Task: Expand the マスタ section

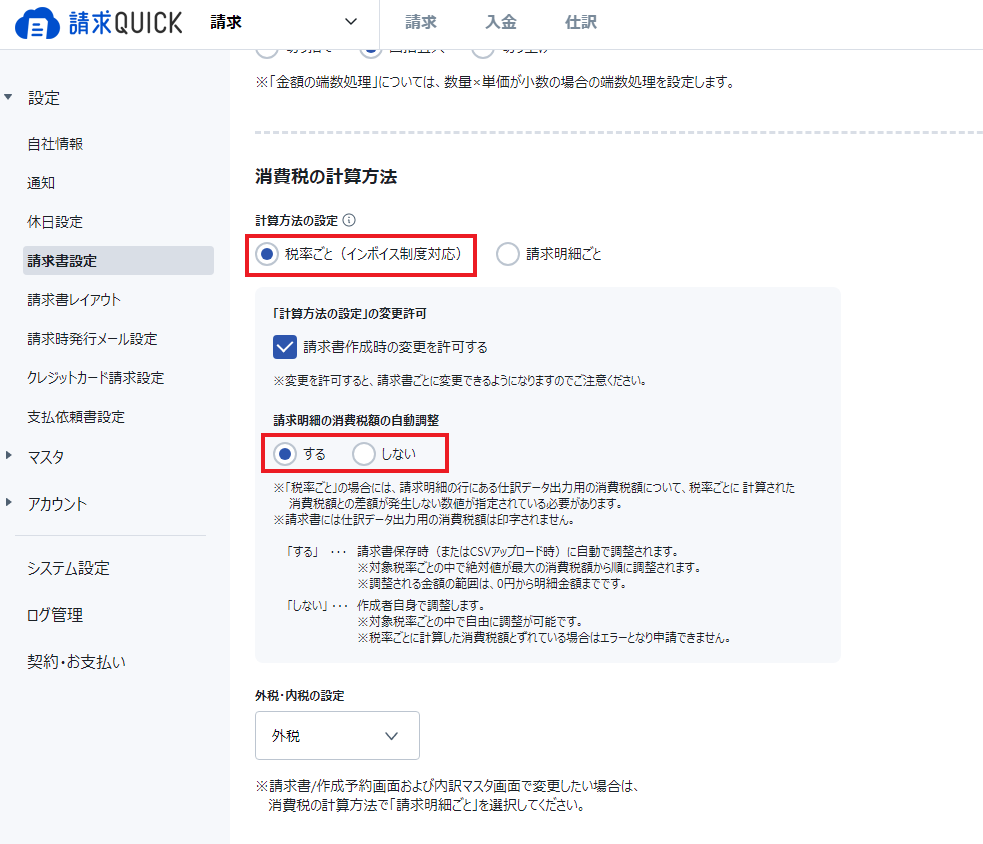Action: [x=8, y=456]
